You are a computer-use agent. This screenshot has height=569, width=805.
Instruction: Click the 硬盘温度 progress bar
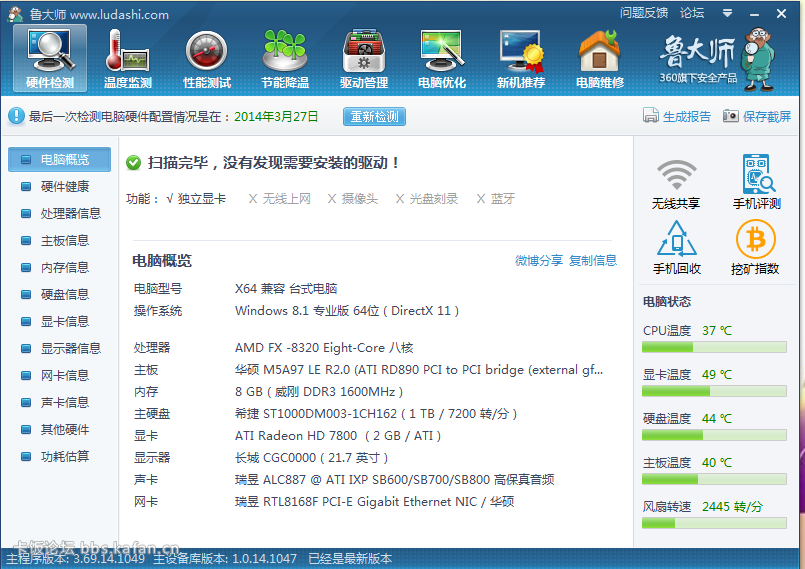click(714, 435)
